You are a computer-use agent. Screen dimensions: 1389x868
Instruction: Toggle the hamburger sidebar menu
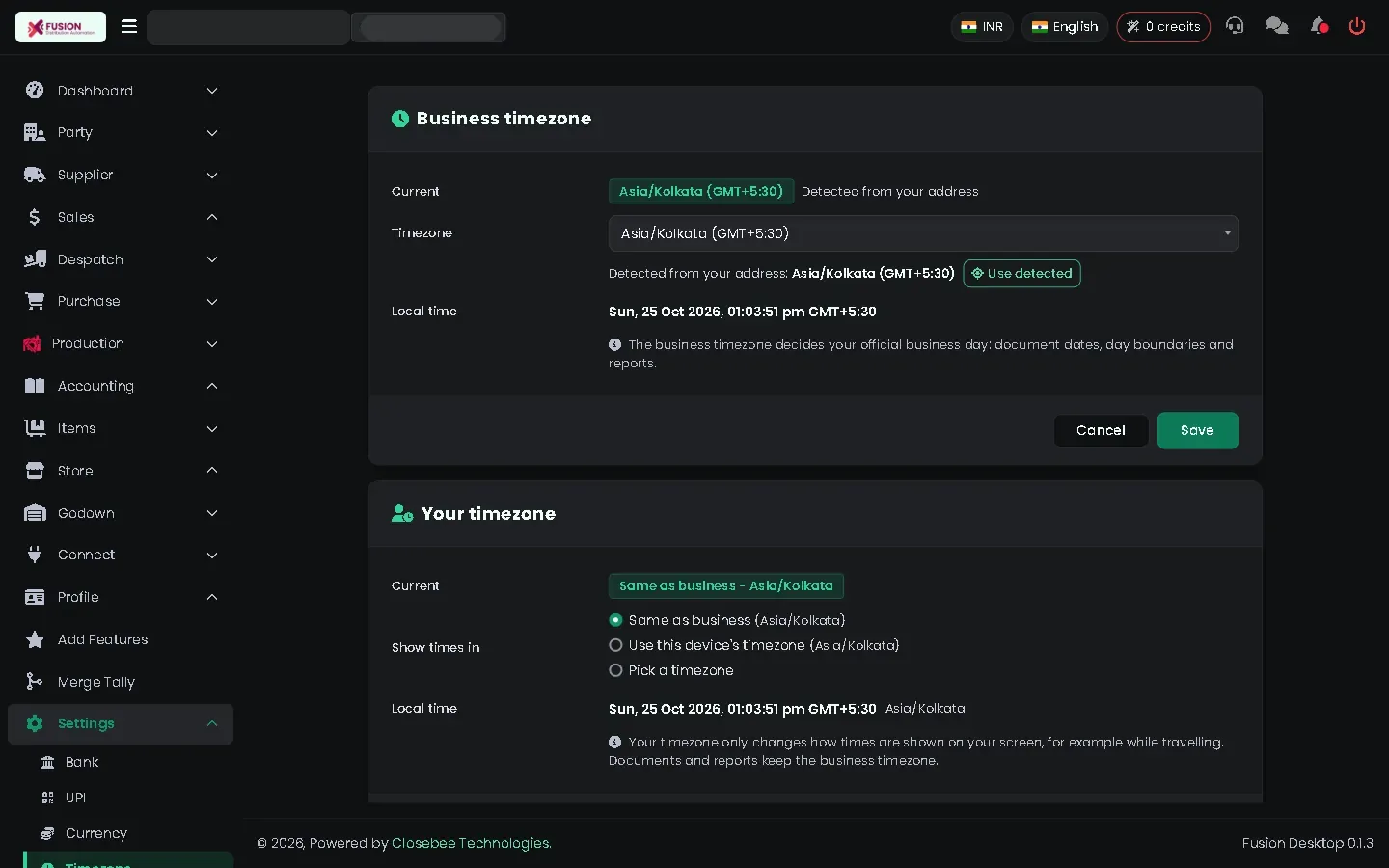click(129, 26)
